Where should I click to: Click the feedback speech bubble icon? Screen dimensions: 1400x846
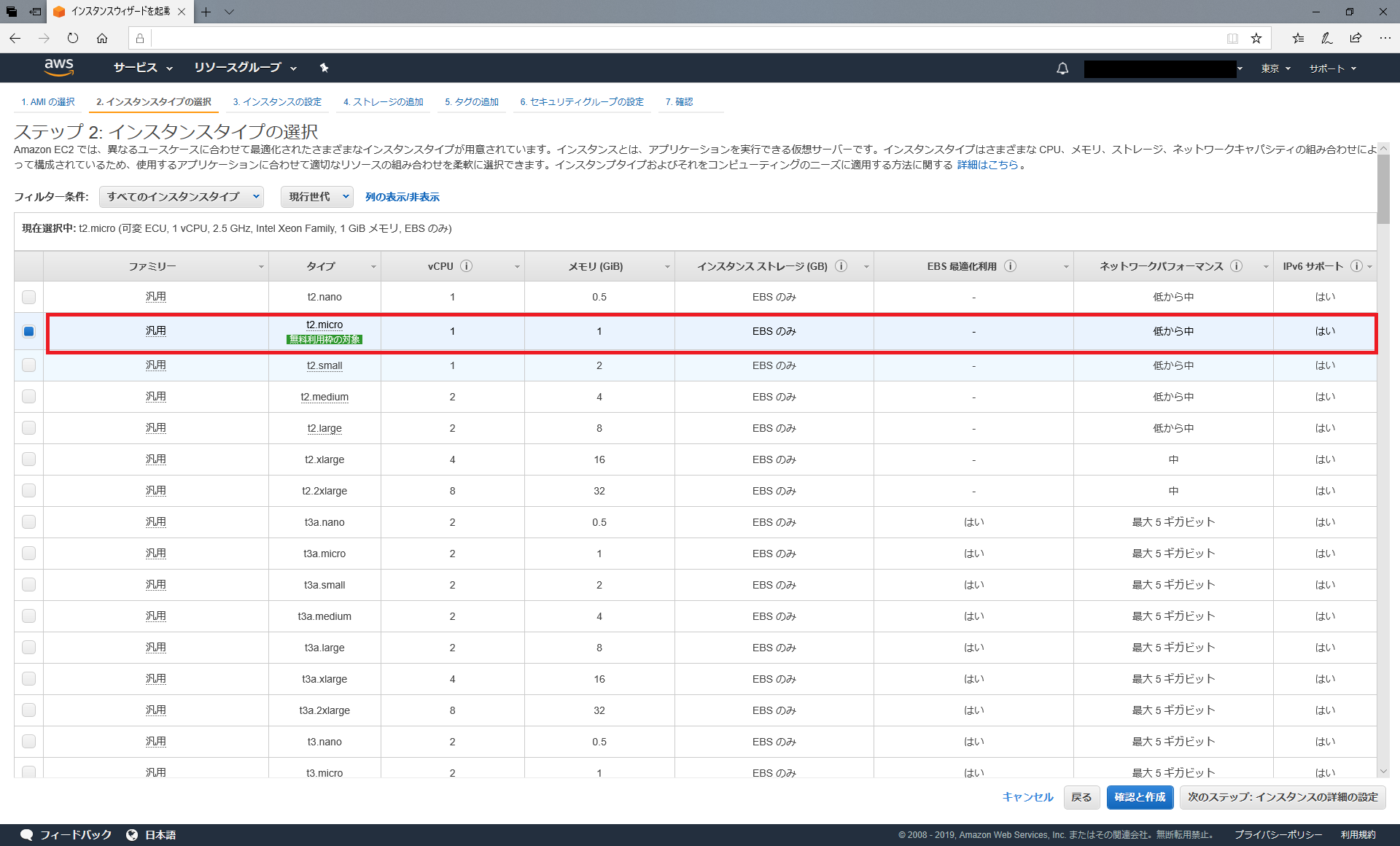(x=27, y=834)
